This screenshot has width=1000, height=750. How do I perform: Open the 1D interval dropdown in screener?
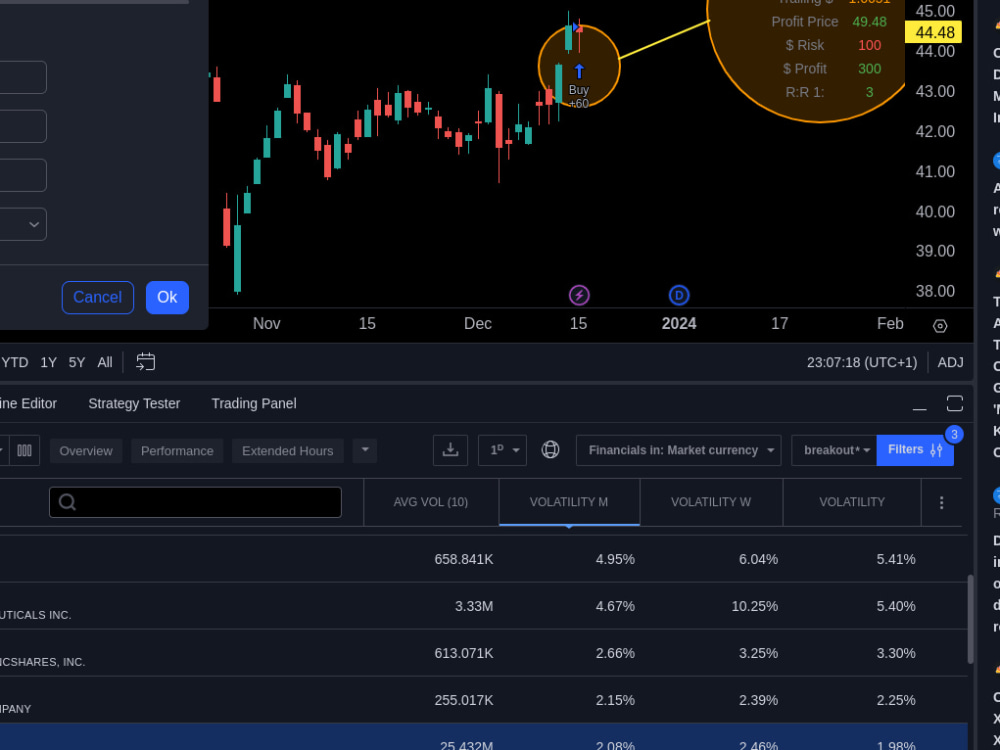(503, 450)
